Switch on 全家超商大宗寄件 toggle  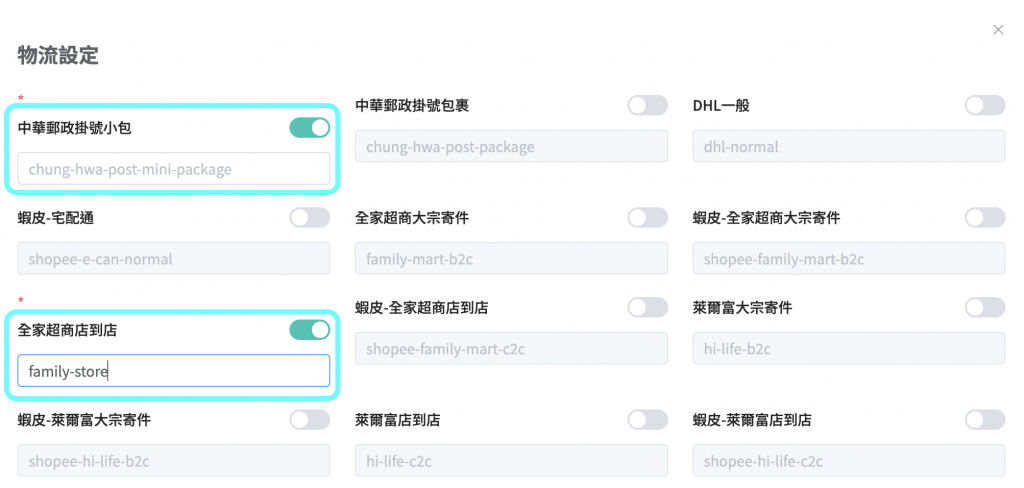(647, 217)
